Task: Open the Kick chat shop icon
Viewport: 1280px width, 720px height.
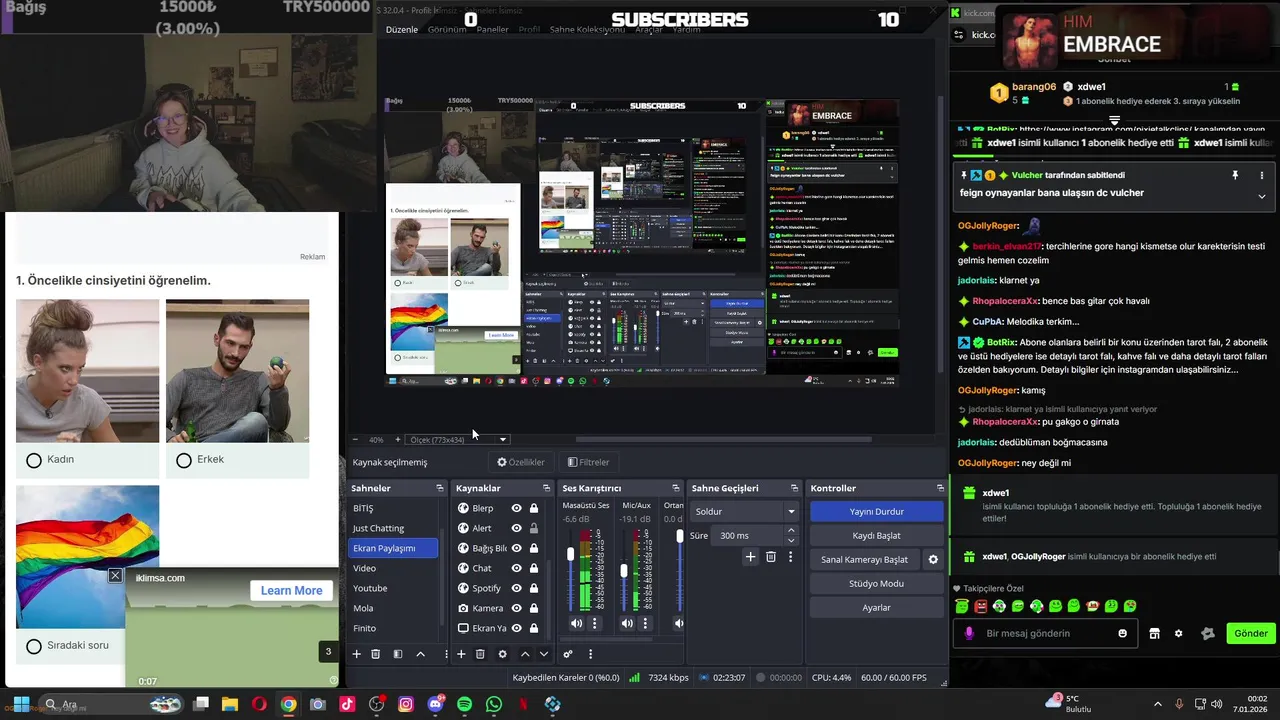Action: [1154, 633]
